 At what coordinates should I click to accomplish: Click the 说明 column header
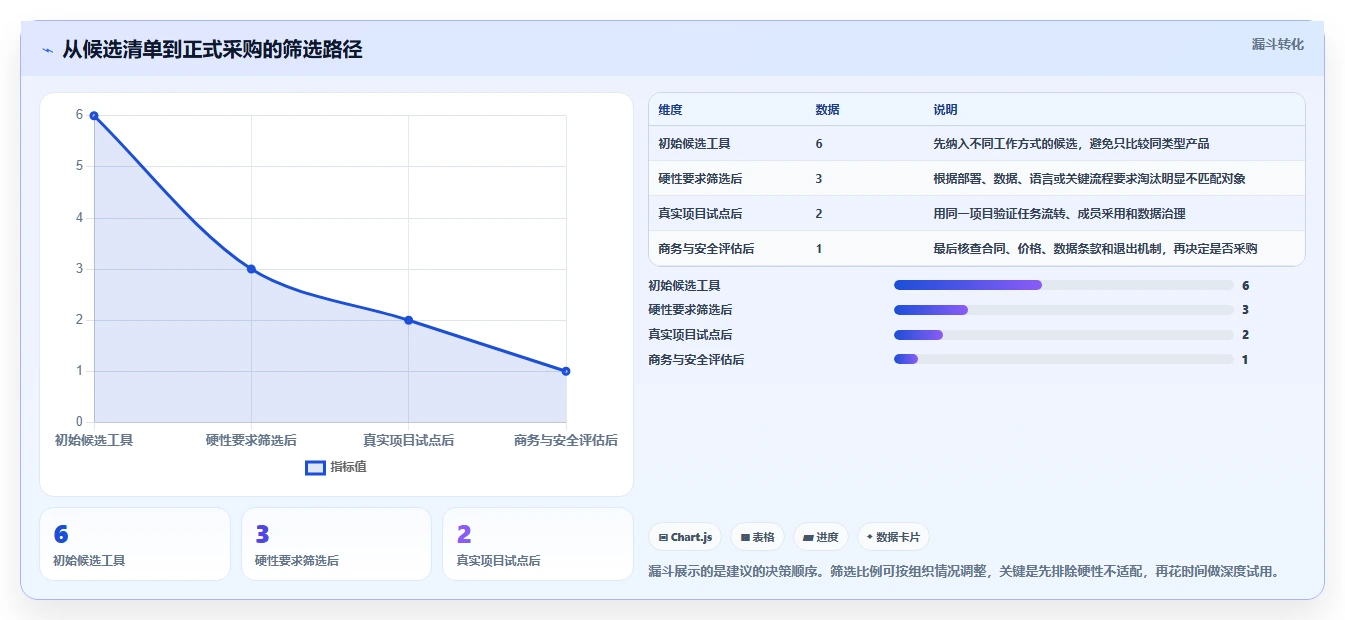(945, 110)
